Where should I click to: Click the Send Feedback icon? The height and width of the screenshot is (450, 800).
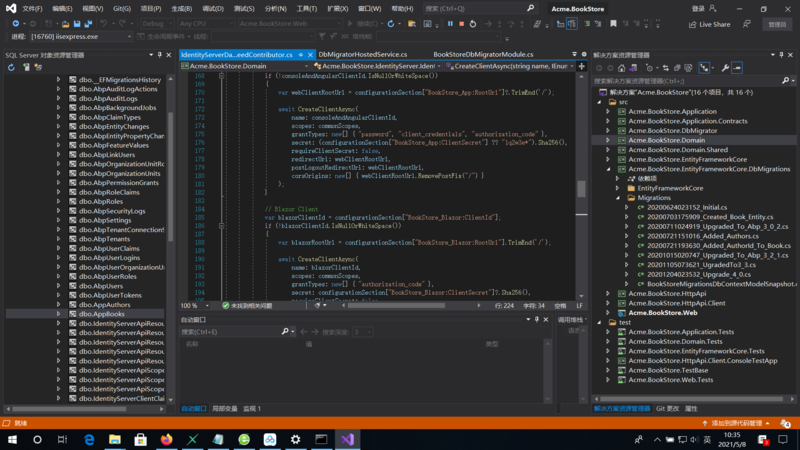pyautogui.click(x=747, y=24)
